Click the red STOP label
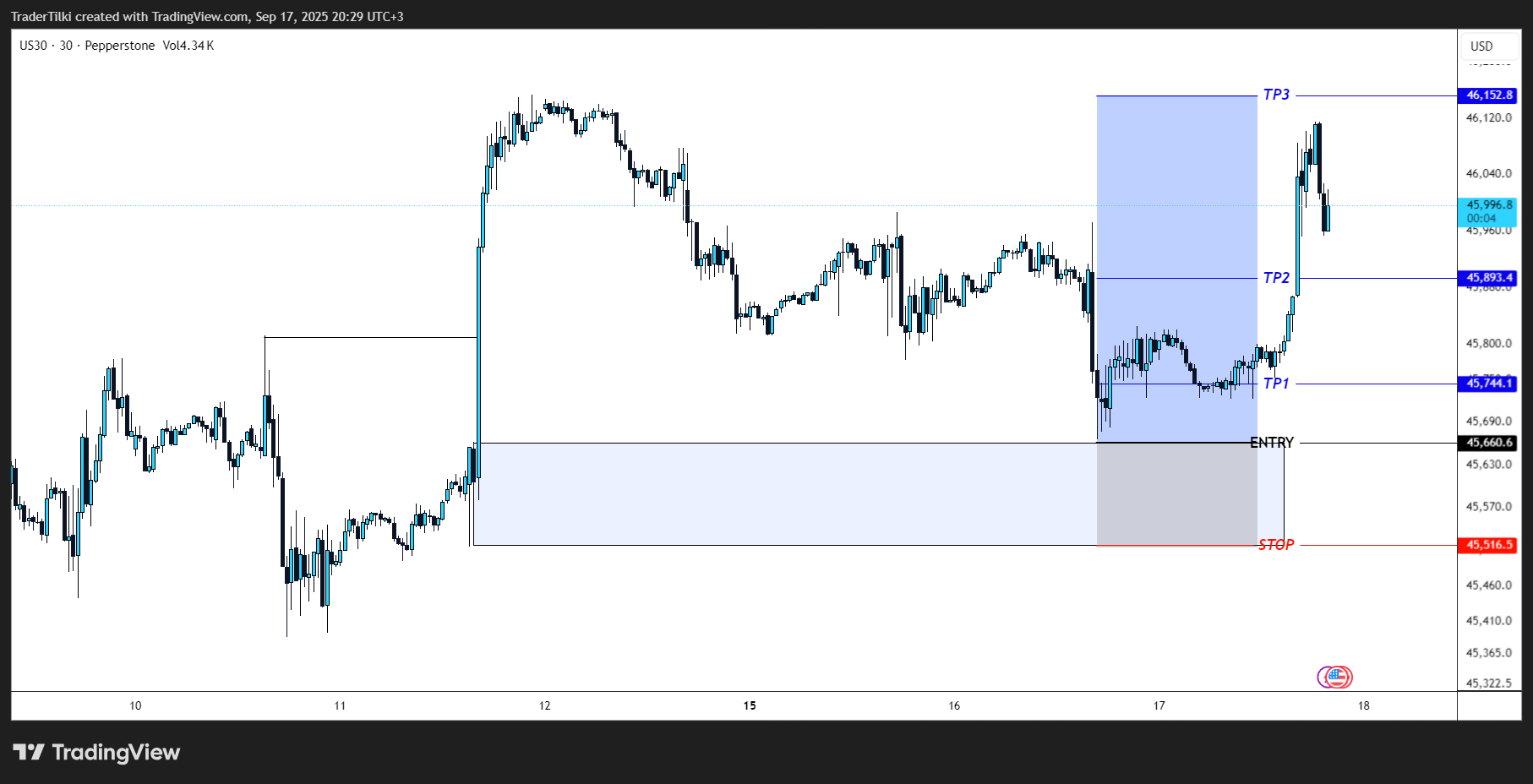This screenshot has height=784, width=1533. pyautogui.click(x=1276, y=545)
